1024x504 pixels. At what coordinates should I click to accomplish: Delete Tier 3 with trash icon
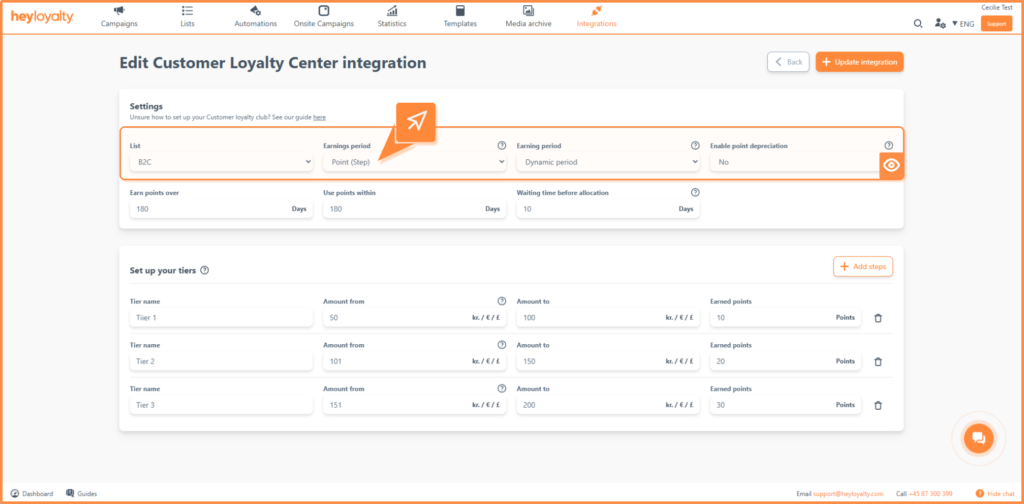coord(878,405)
